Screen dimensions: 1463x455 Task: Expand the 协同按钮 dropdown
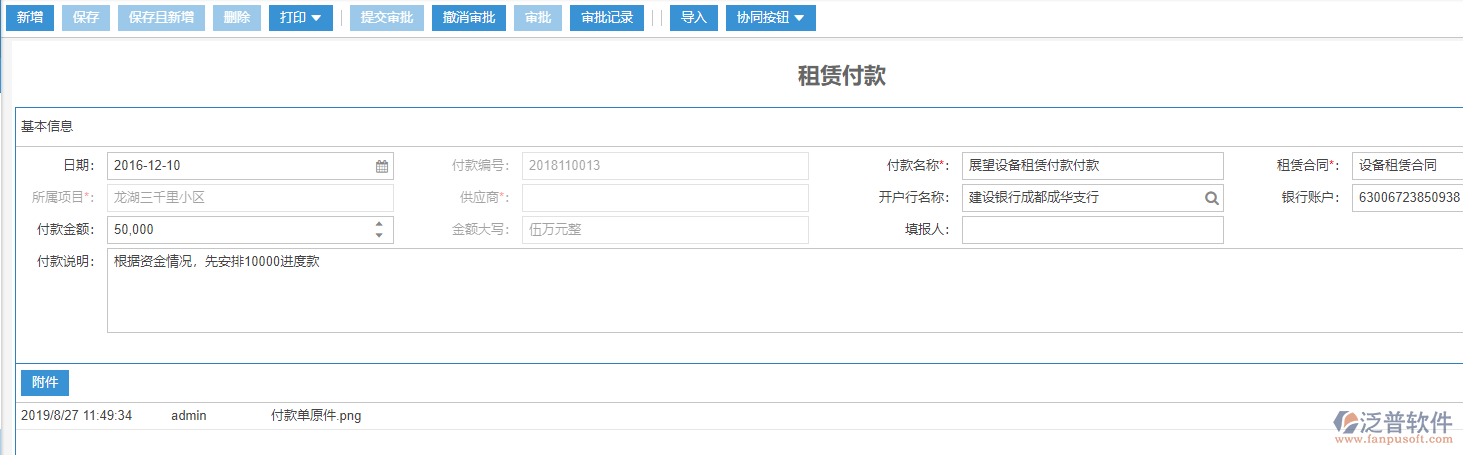point(771,18)
